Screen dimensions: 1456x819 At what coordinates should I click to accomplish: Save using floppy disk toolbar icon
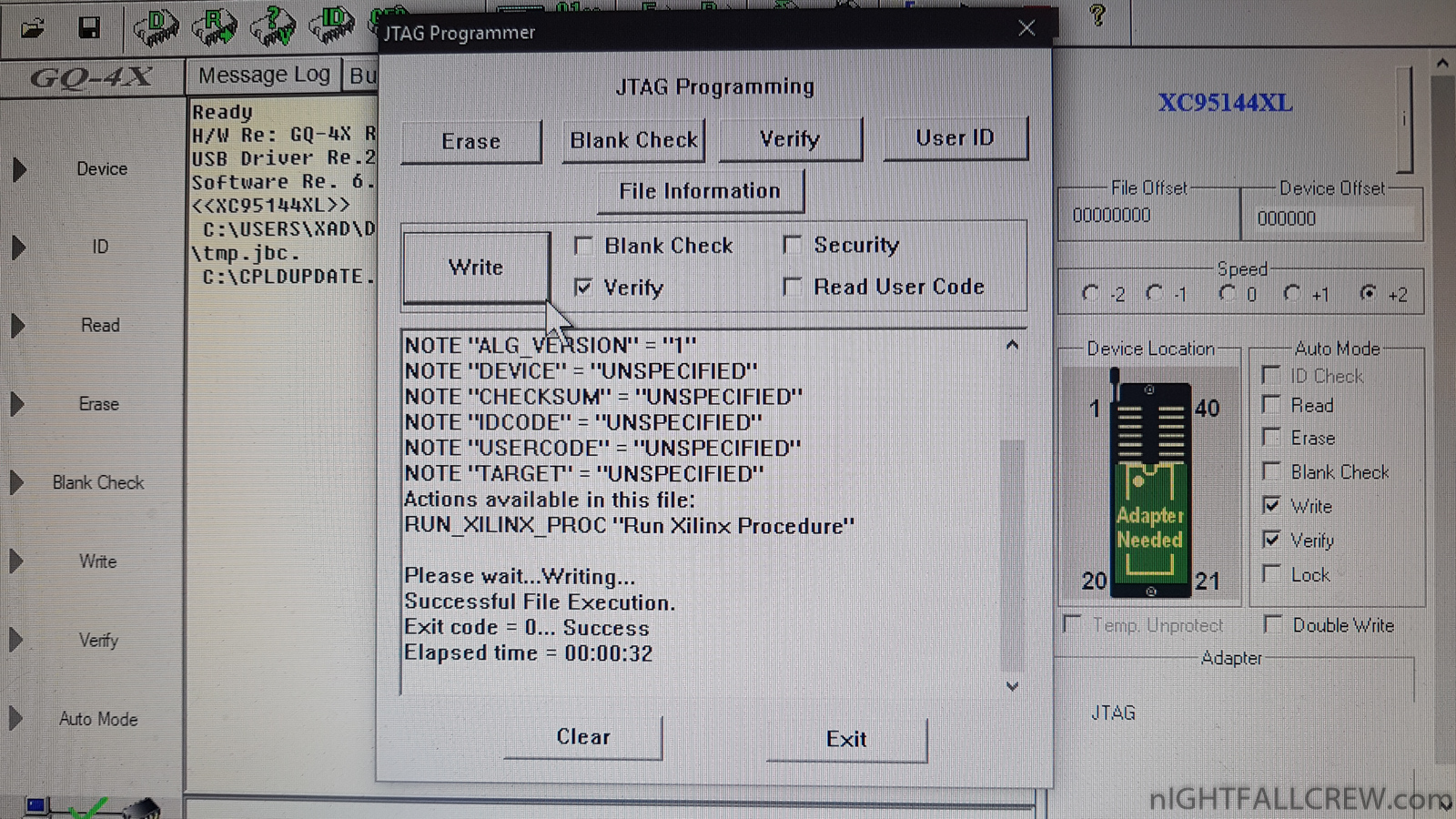click(89, 28)
